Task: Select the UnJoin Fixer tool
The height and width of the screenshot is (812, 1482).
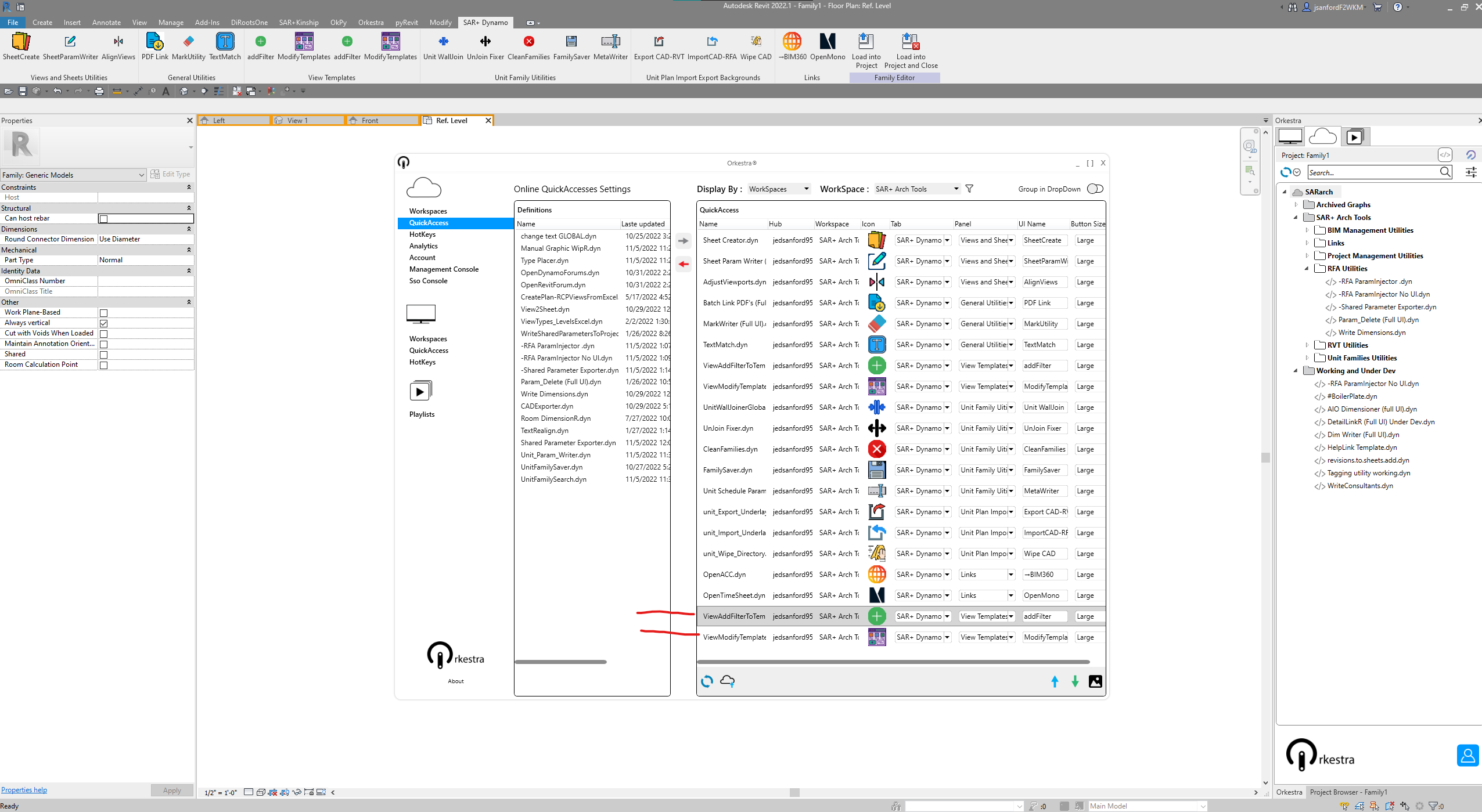Action: [x=485, y=42]
